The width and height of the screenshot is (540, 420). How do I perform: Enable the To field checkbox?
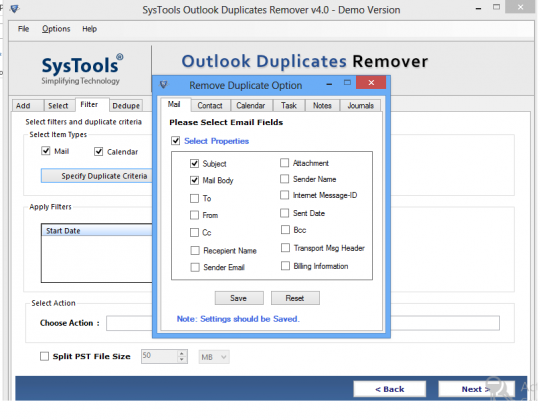point(195,198)
